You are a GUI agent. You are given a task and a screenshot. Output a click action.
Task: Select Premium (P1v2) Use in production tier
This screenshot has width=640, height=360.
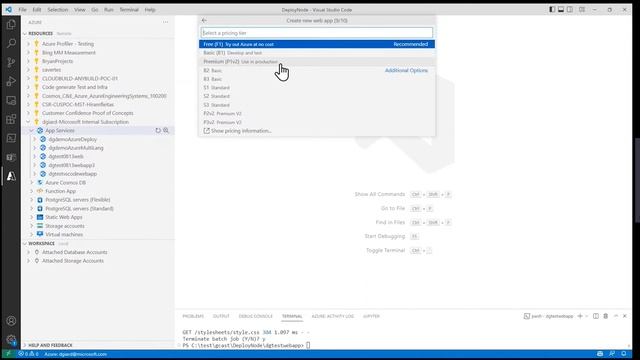click(x=317, y=62)
